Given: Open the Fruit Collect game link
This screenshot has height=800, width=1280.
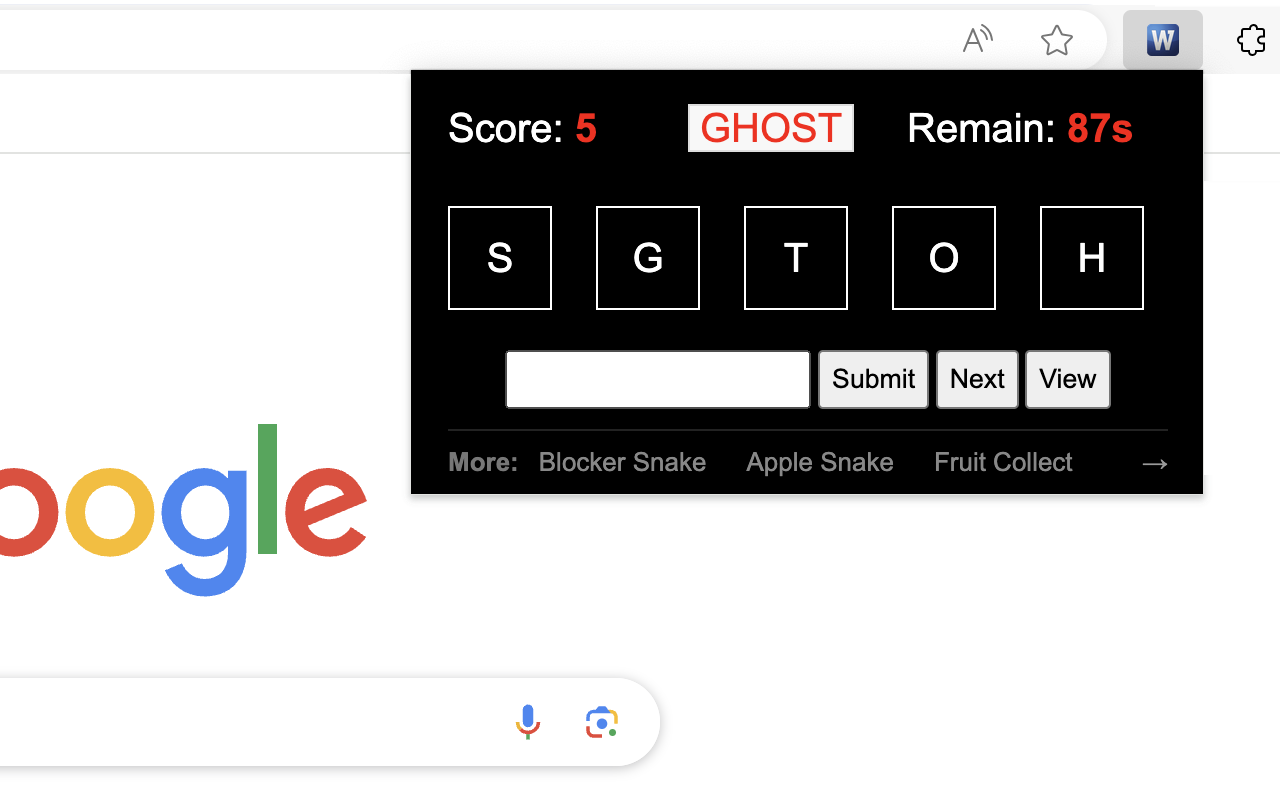Looking at the screenshot, I should point(1003,462).
